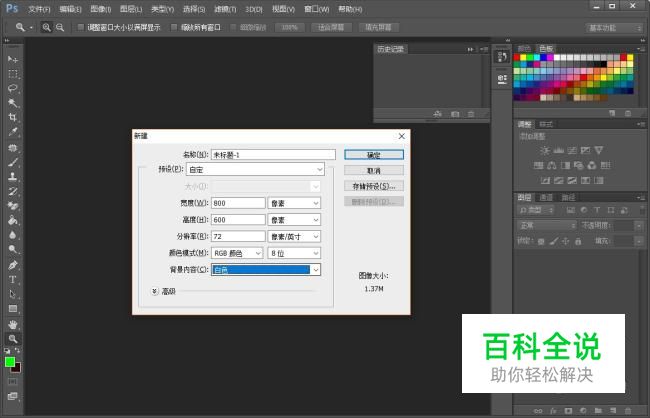The width and height of the screenshot is (650, 418).
Task: Open the 图像 menu in the menu bar
Action: (100, 8)
